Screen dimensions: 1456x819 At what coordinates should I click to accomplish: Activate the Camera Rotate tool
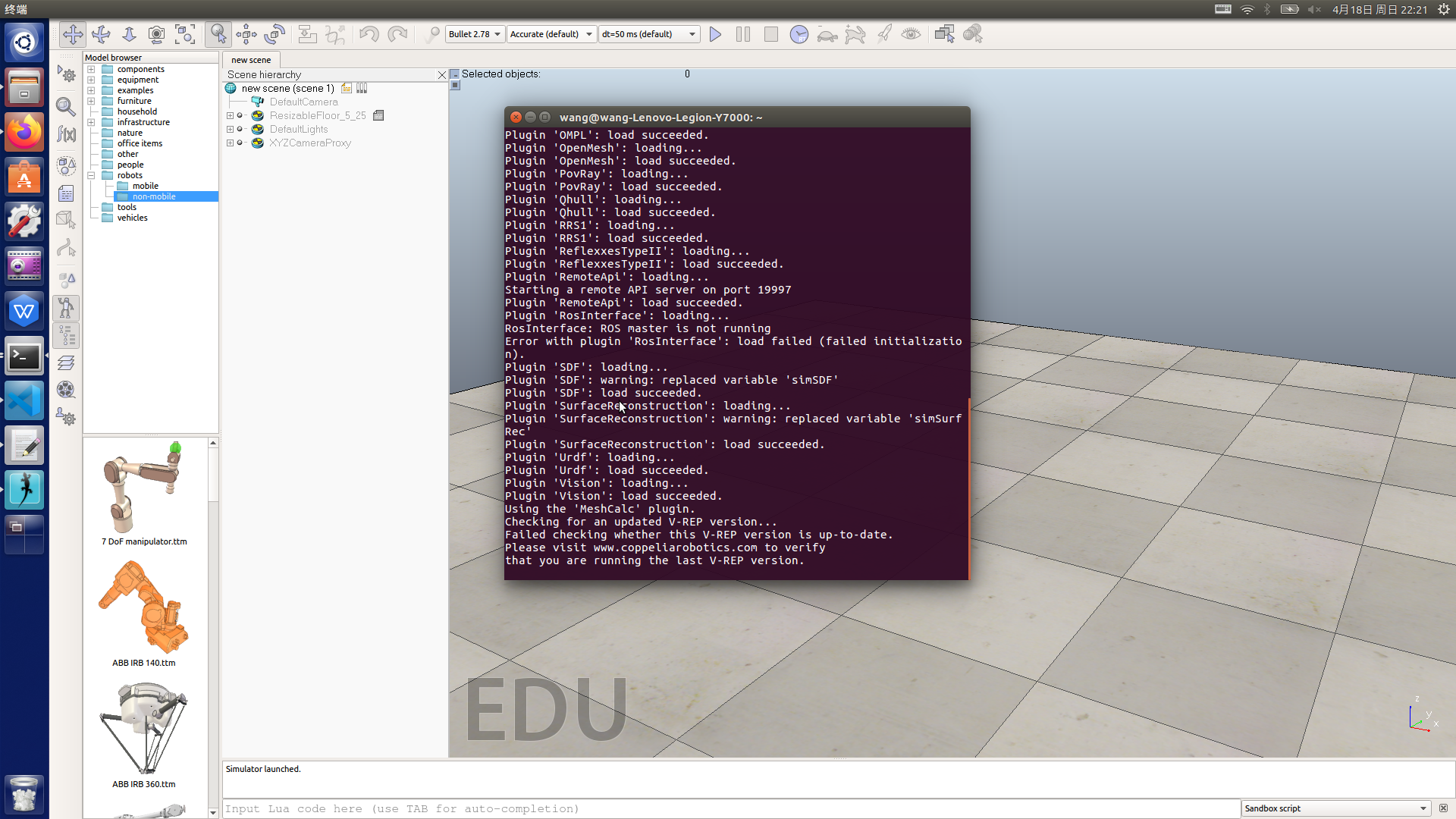click(101, 34)
